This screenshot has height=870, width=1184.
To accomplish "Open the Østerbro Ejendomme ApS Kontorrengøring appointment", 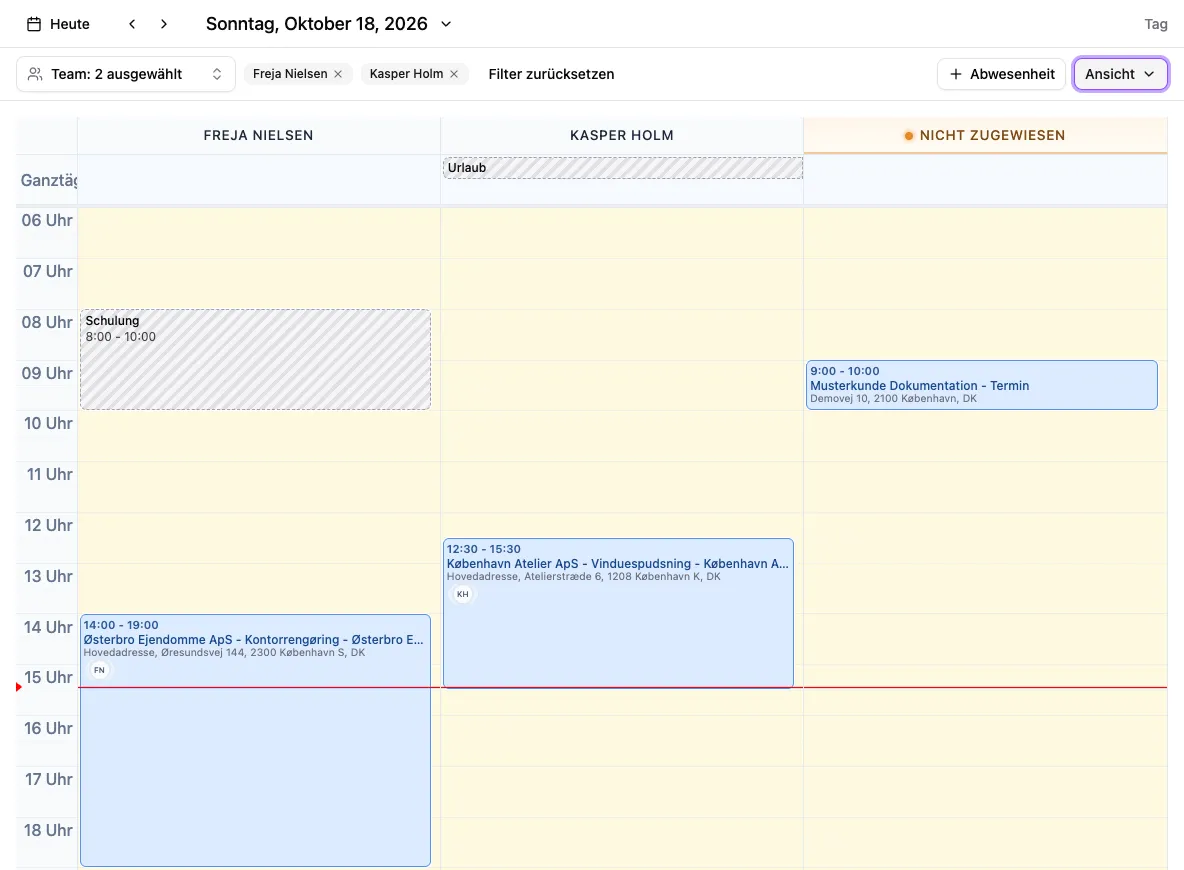I will (x=255, y=740).
